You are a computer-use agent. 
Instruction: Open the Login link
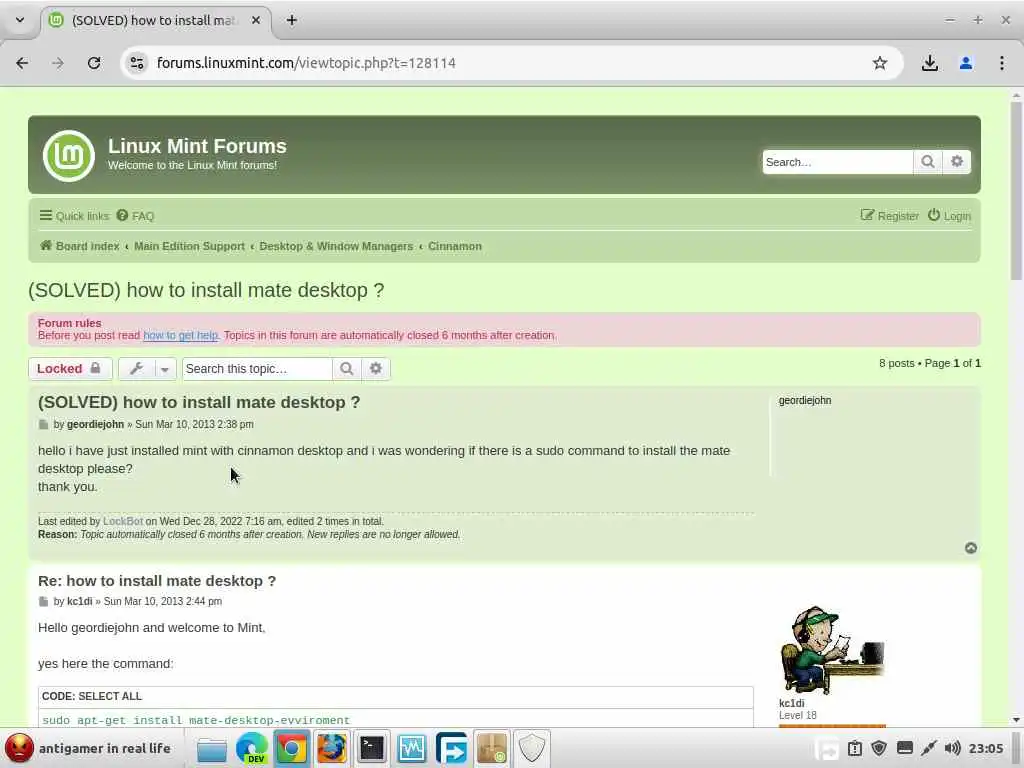tap(950, 216)
